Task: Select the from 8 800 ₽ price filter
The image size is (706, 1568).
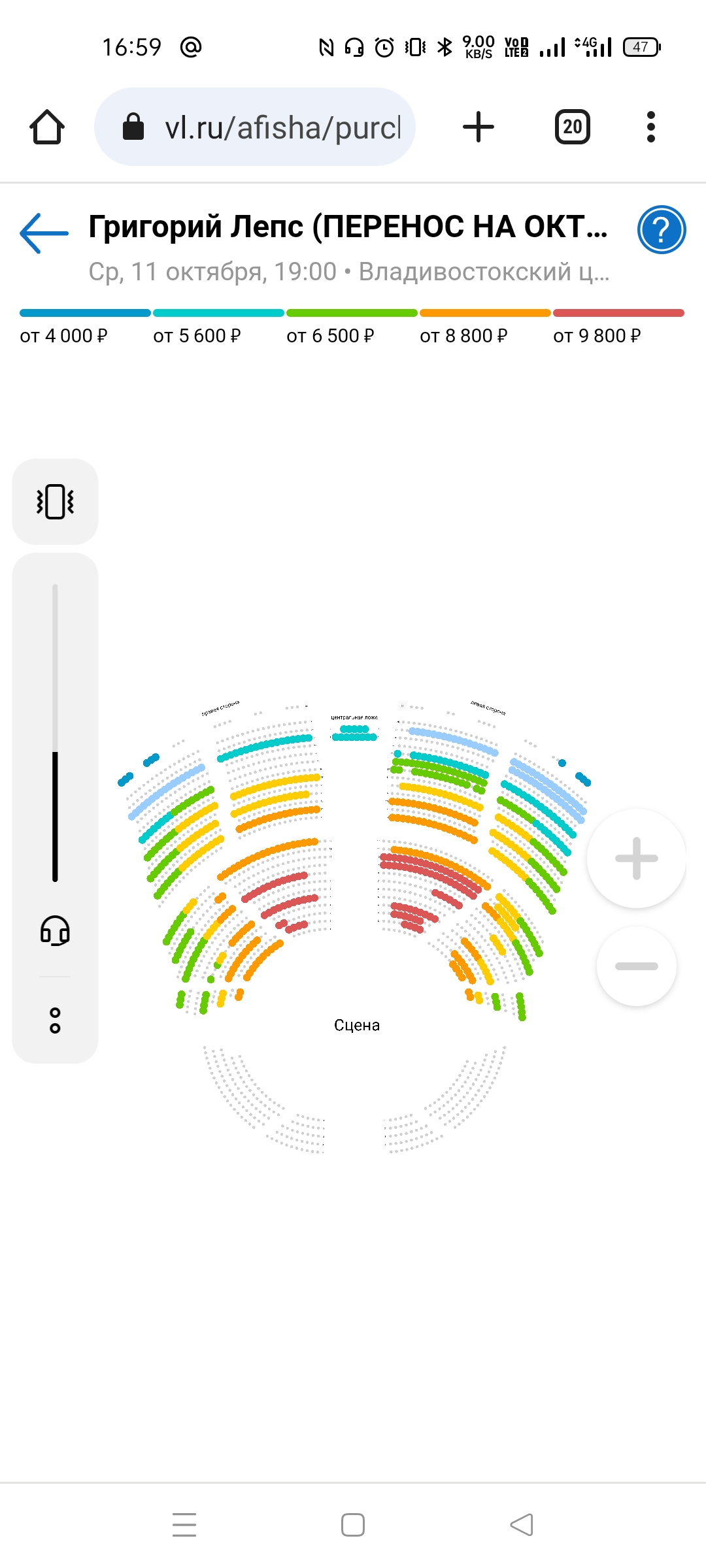Action: point(485,327)
